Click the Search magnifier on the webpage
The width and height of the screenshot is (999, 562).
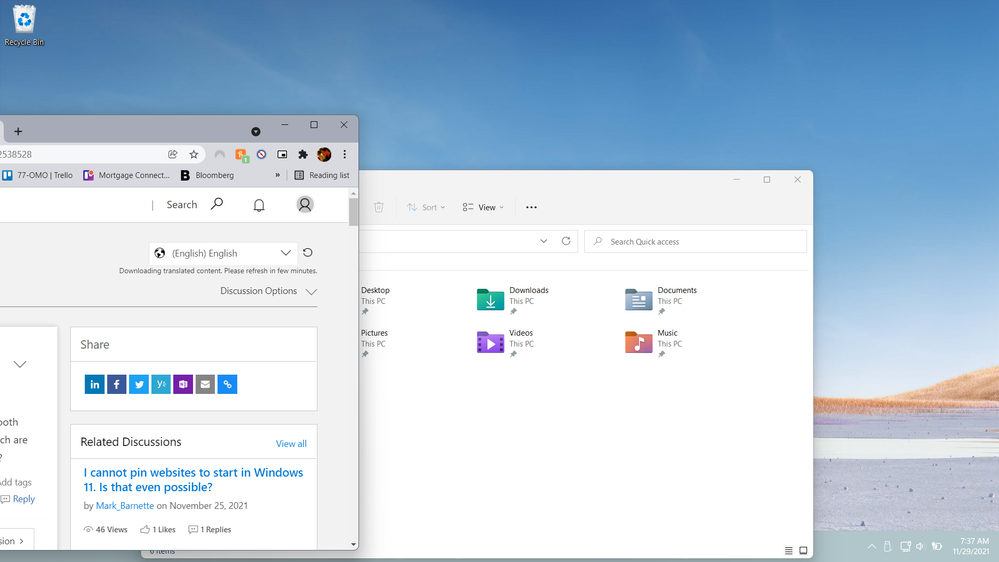(x=217, y=204)
